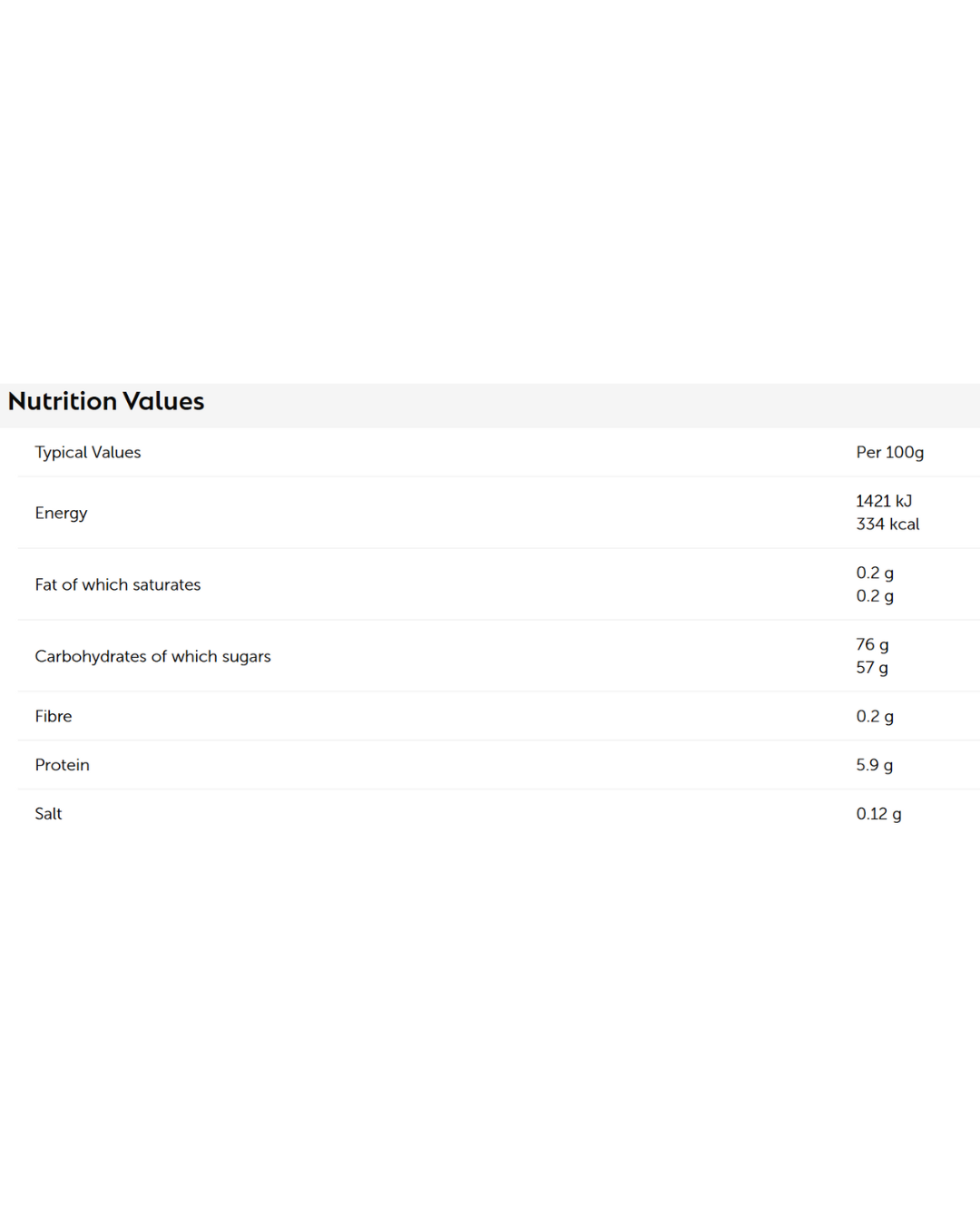Click the total fat 0.2 g value
Viewport: 980px width, 1225px height.
tap(874, 573)
